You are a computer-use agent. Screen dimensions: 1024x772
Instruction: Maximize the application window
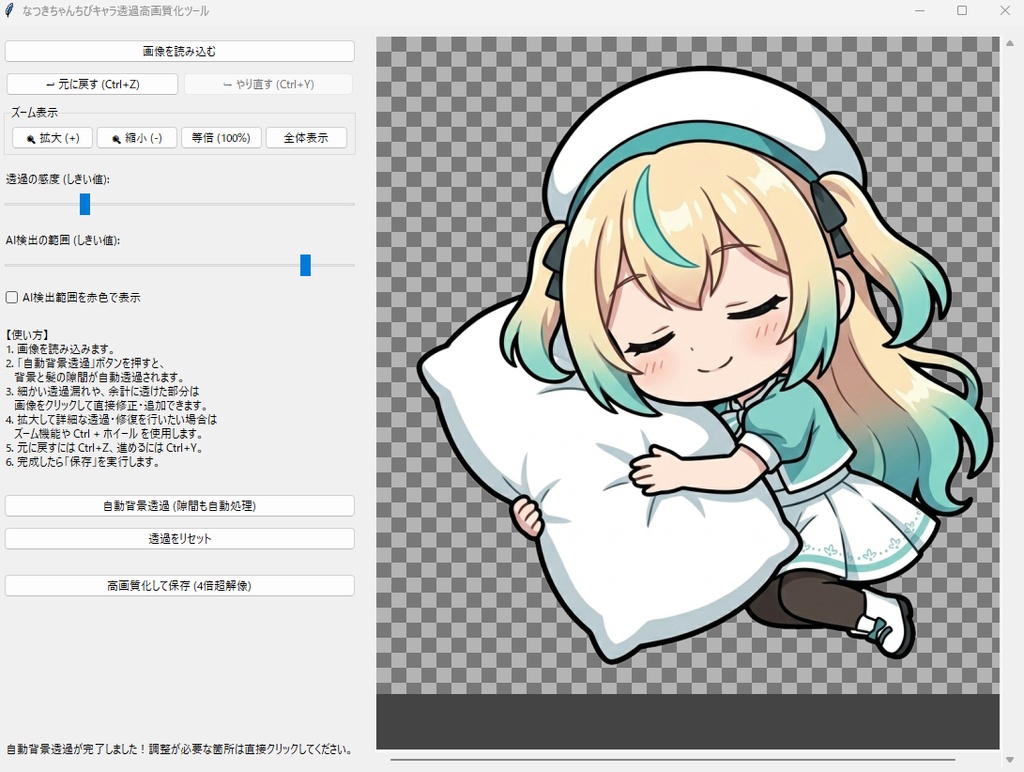pos(962,10)
